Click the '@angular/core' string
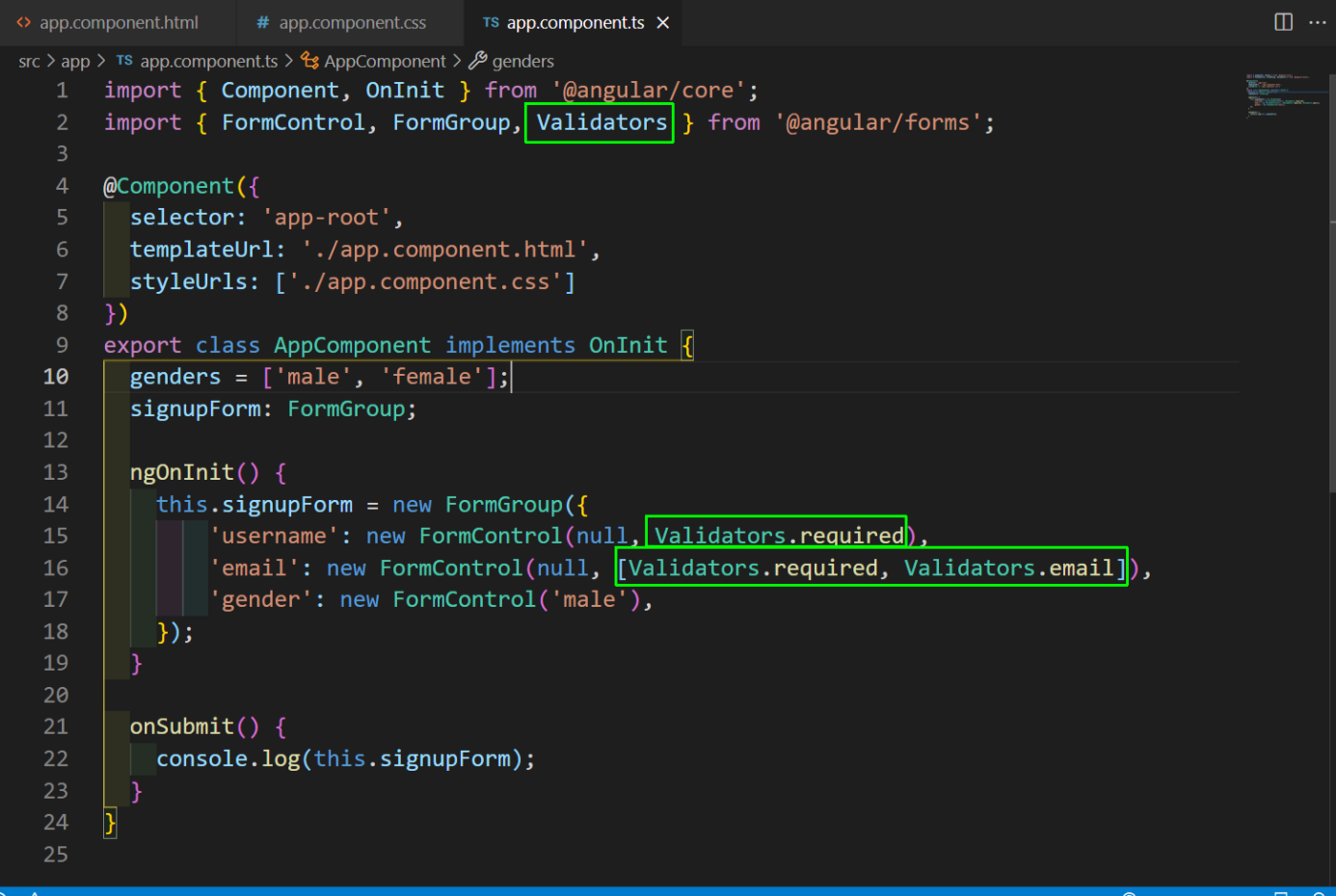This screenshot has height=896, width=1336. [649, 91]
